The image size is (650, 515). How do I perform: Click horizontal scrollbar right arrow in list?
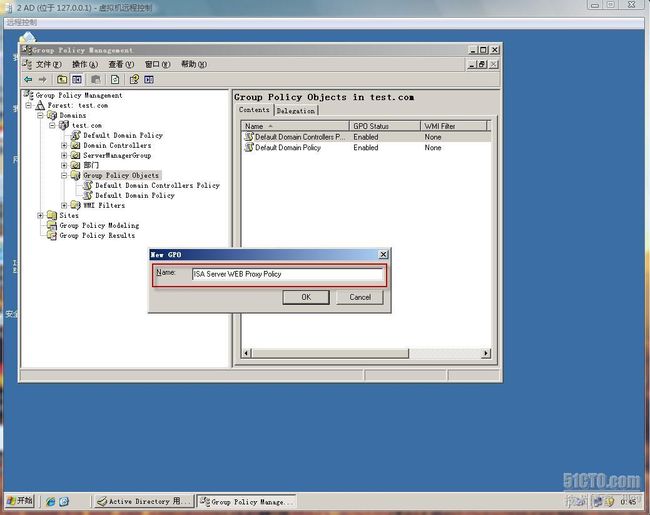coord(486,353)
